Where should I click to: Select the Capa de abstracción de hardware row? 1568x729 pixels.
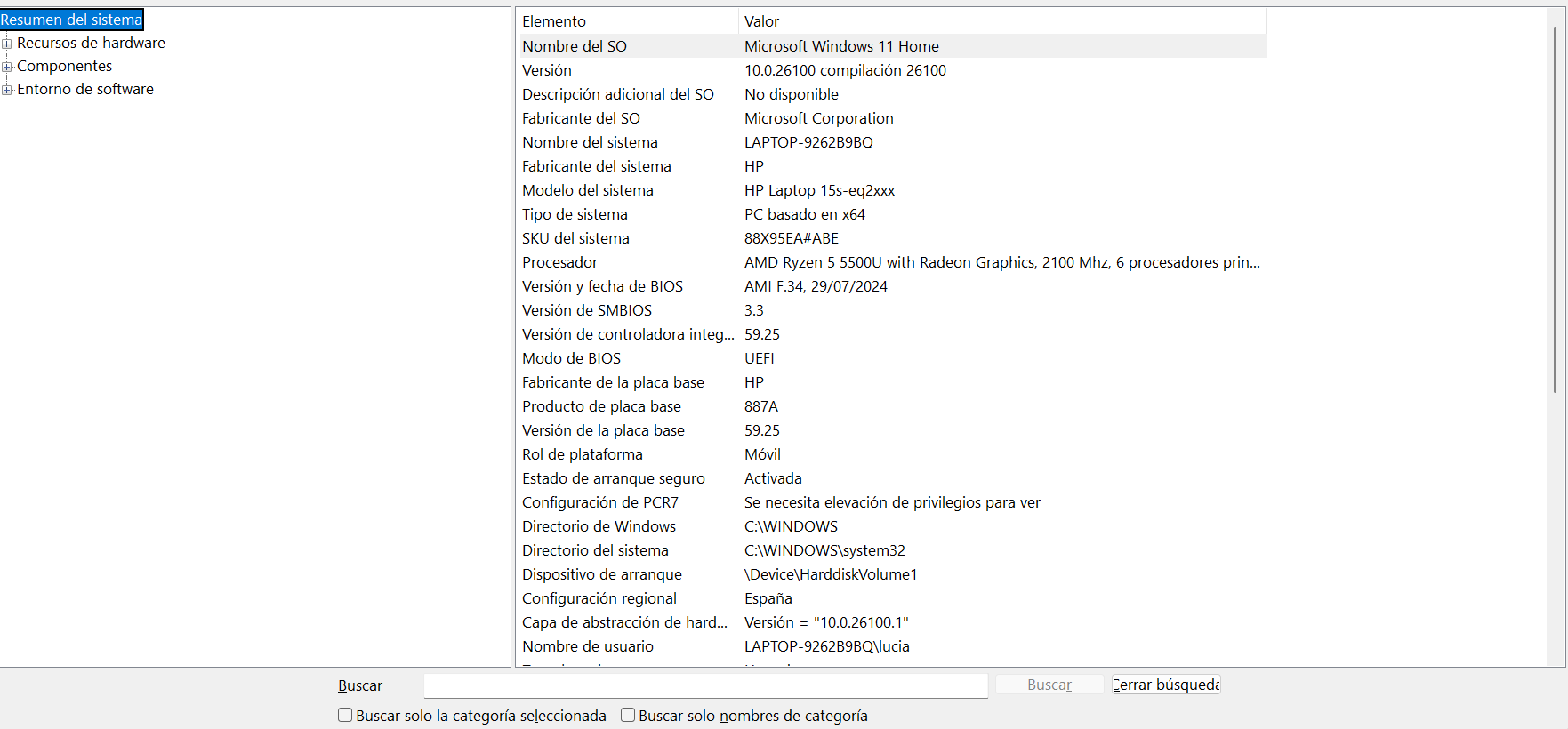coord(893,622)
